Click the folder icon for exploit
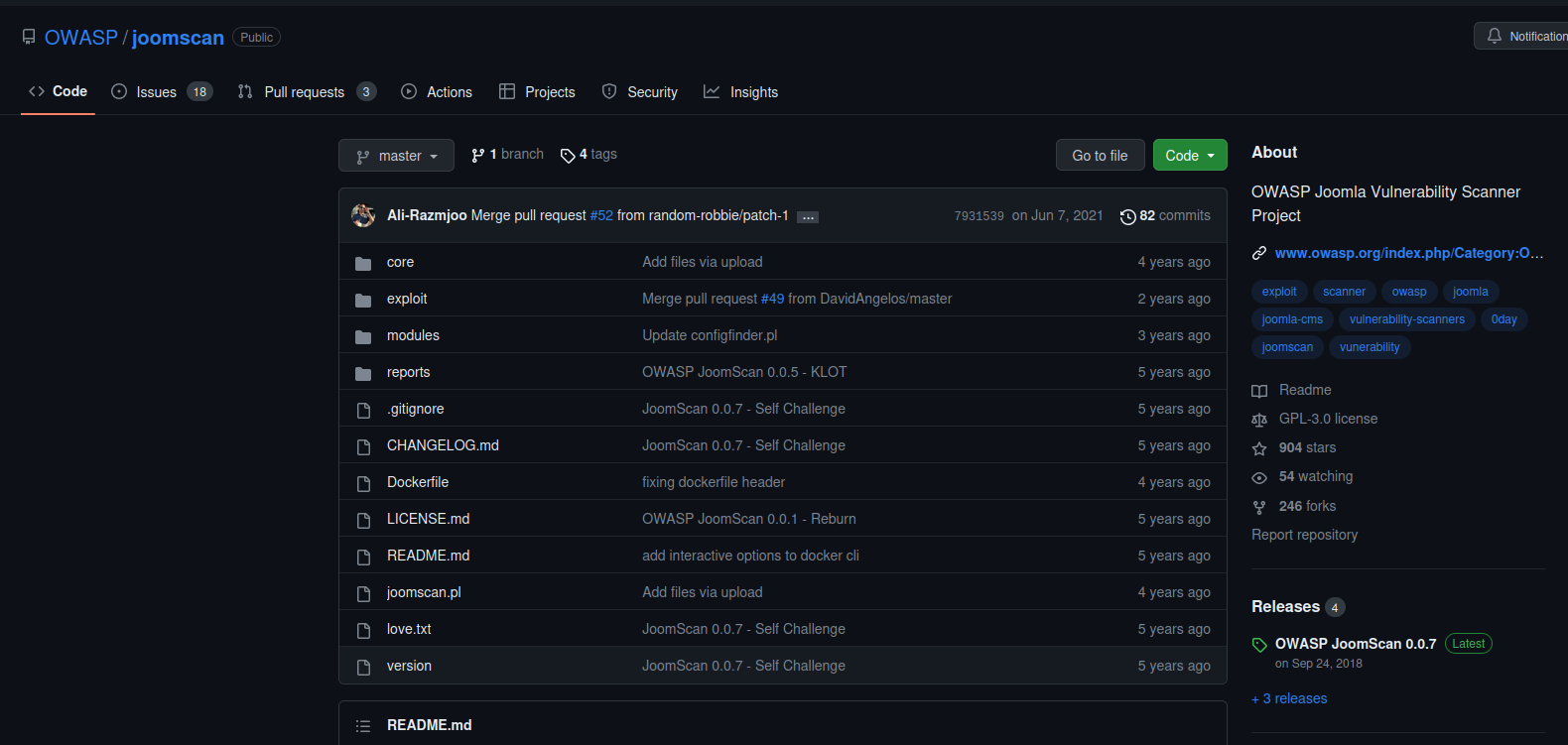This screenshot has height=745, width=1568. pyautogui.click(x=363, y=300)
